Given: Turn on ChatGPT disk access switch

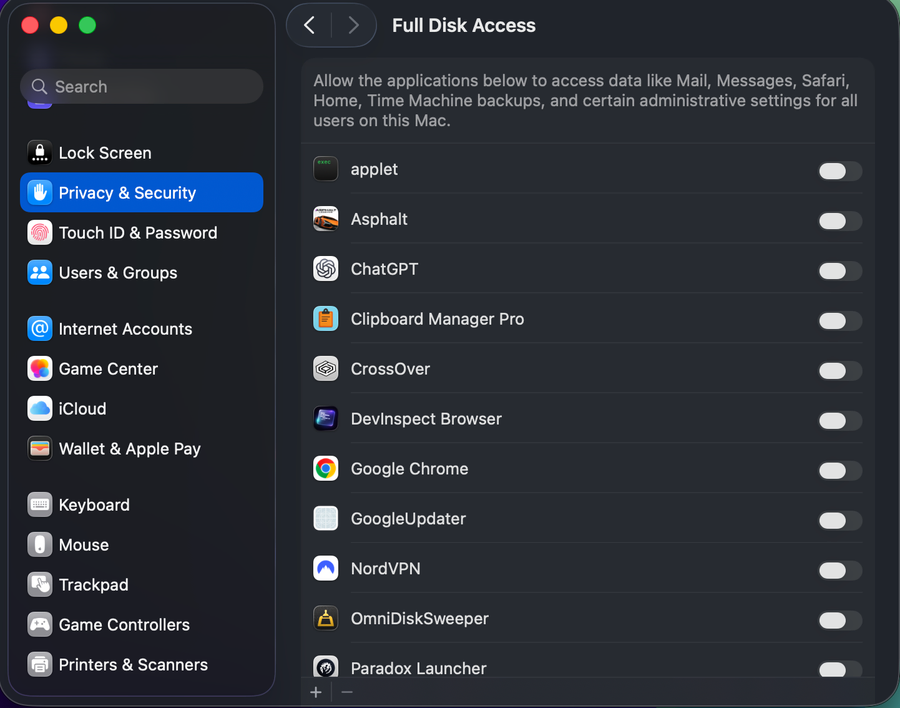Looking at the screenshot, I should pos(840,271).
